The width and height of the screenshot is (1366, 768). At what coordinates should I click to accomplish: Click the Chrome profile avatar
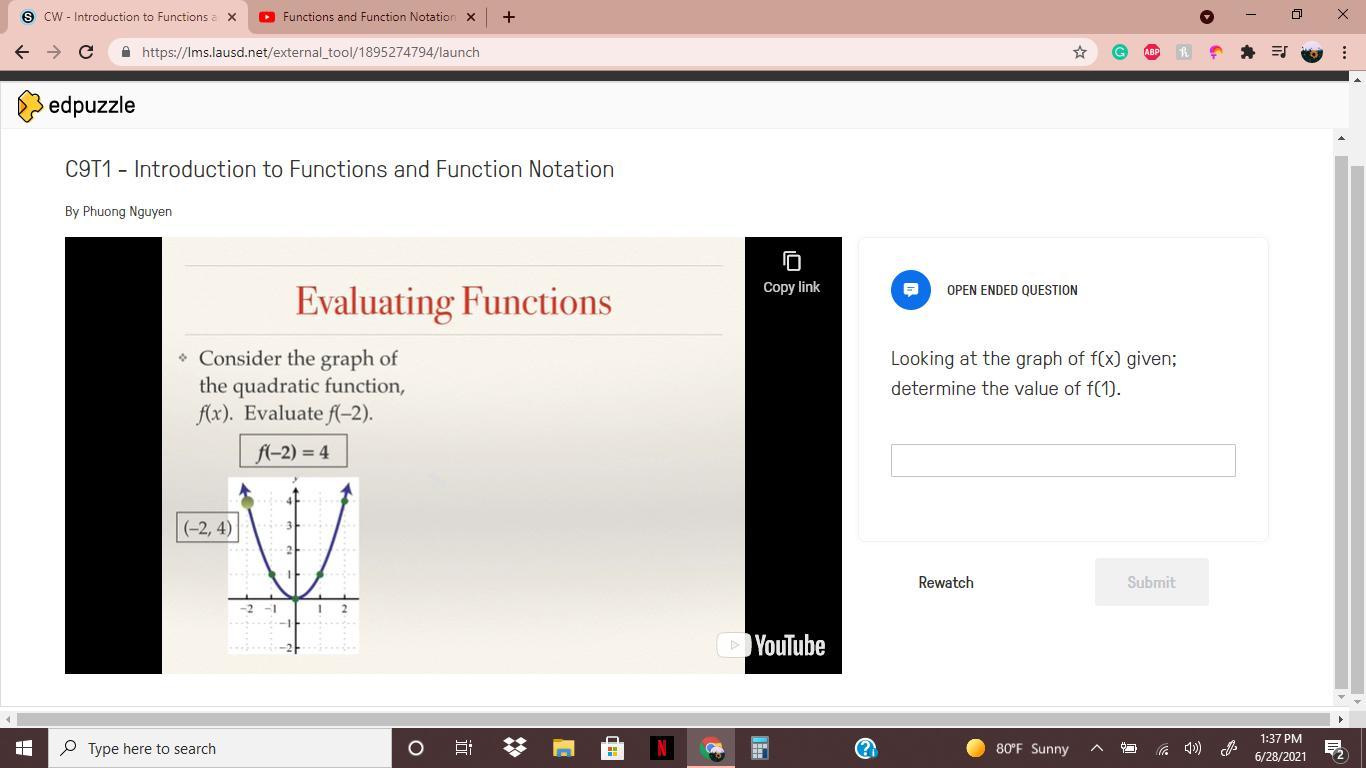[x=1312, y=52]
